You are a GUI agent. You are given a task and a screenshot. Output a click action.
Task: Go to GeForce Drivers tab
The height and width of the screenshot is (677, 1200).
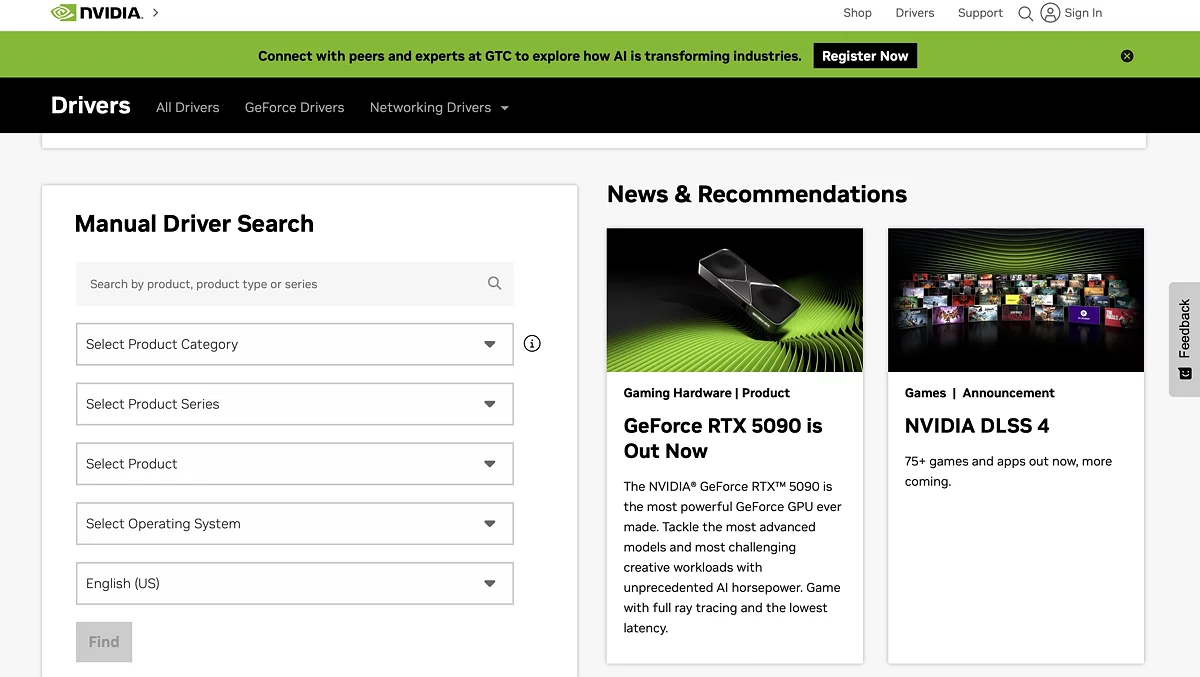point(294,107)
